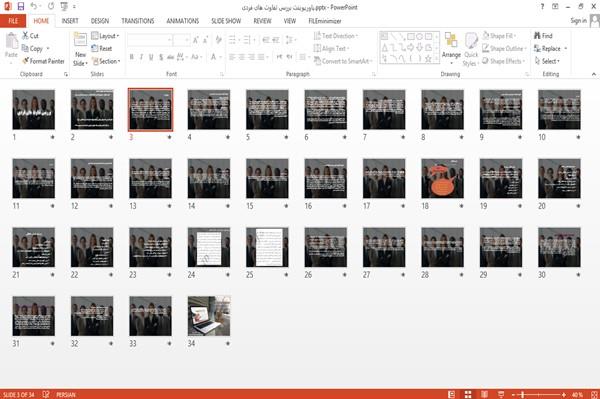Screen dimensions: 600x399
Task: Expand the Select dropdown
Action: 547,61
